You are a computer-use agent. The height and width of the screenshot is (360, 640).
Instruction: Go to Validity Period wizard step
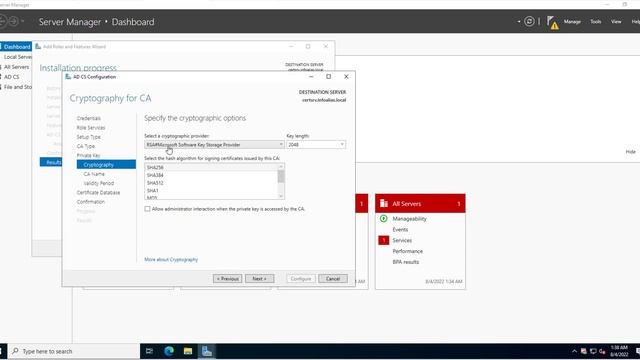(x=99, y=183)
